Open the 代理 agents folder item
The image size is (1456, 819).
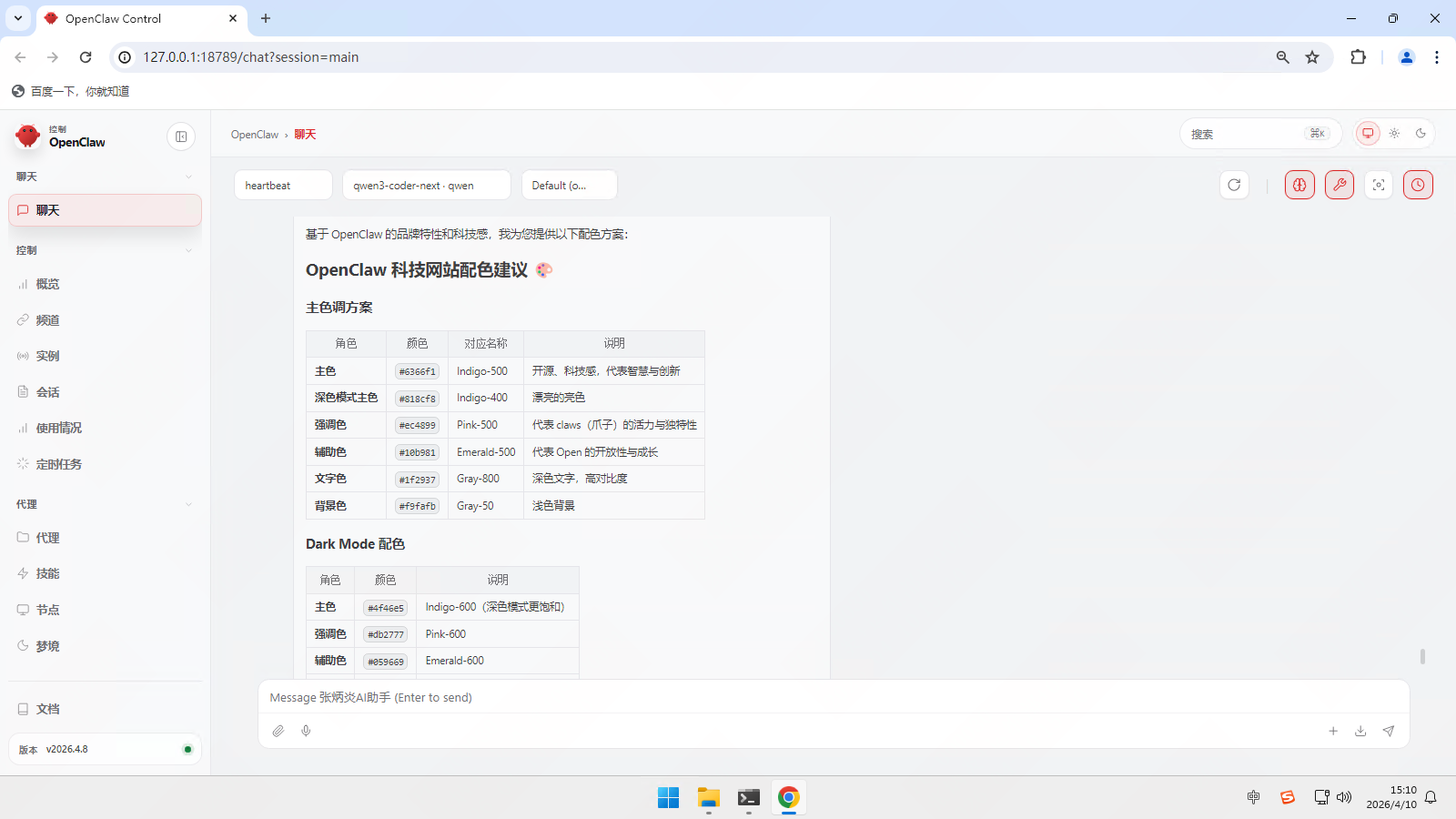[105, 538]
